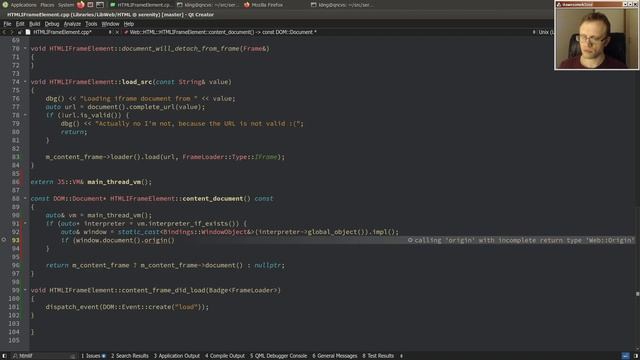Open the System panel menu
The width and height of the screenshot is (640, 360).
[x=66, y=5]
